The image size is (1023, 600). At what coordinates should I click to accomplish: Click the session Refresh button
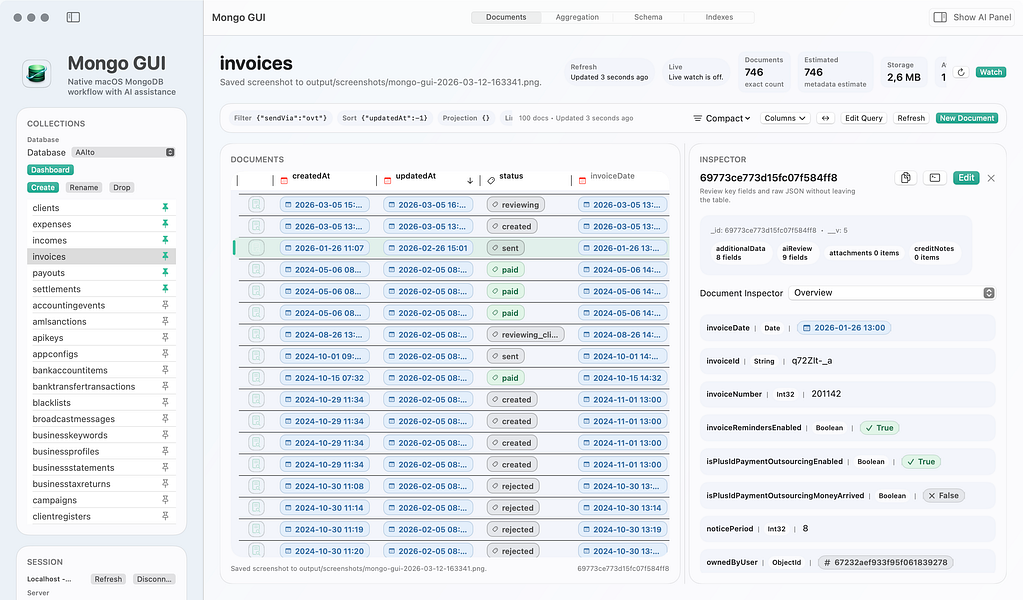click(108, 579)
